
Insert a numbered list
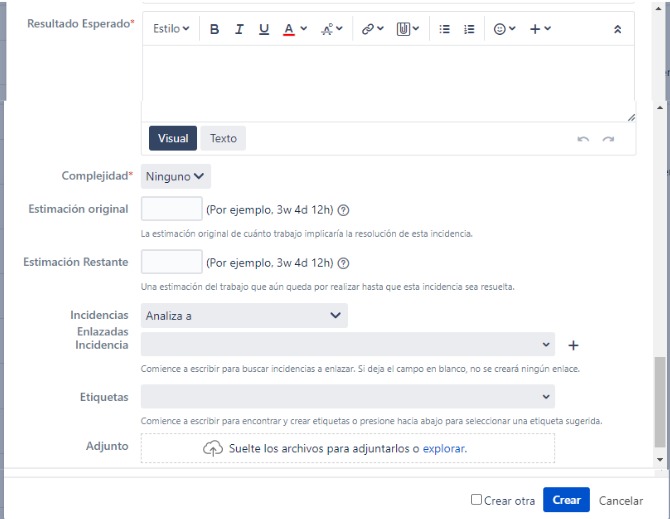click(469, 29)
